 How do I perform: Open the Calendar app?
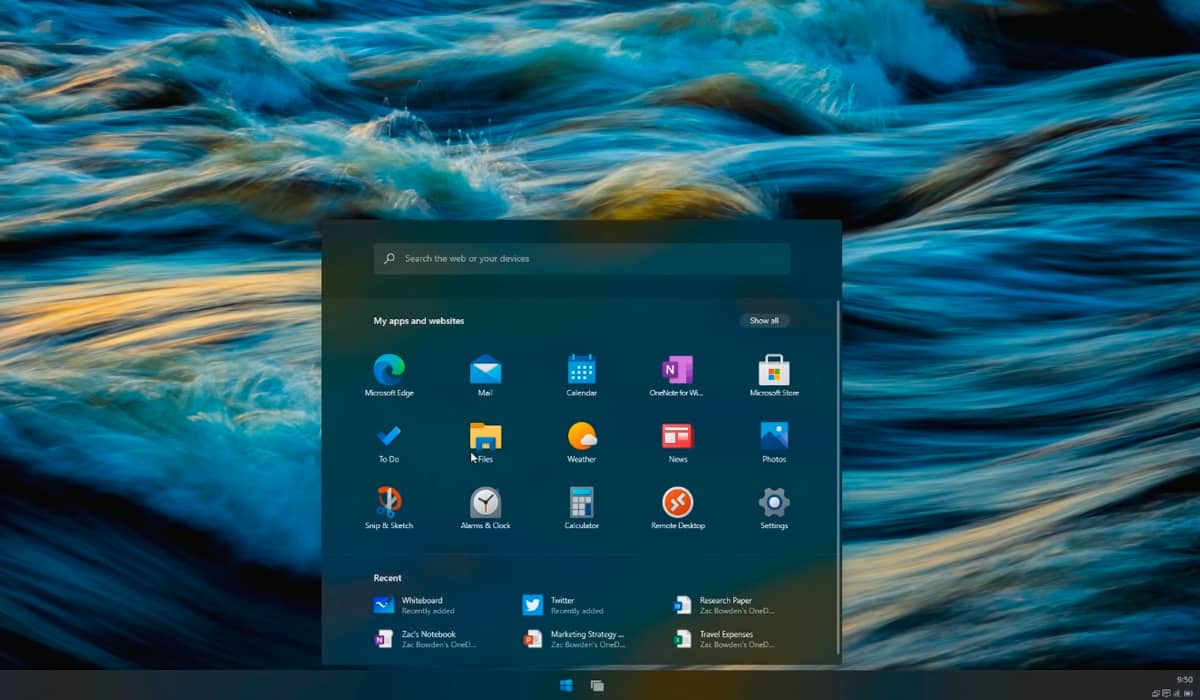[581, 370]
